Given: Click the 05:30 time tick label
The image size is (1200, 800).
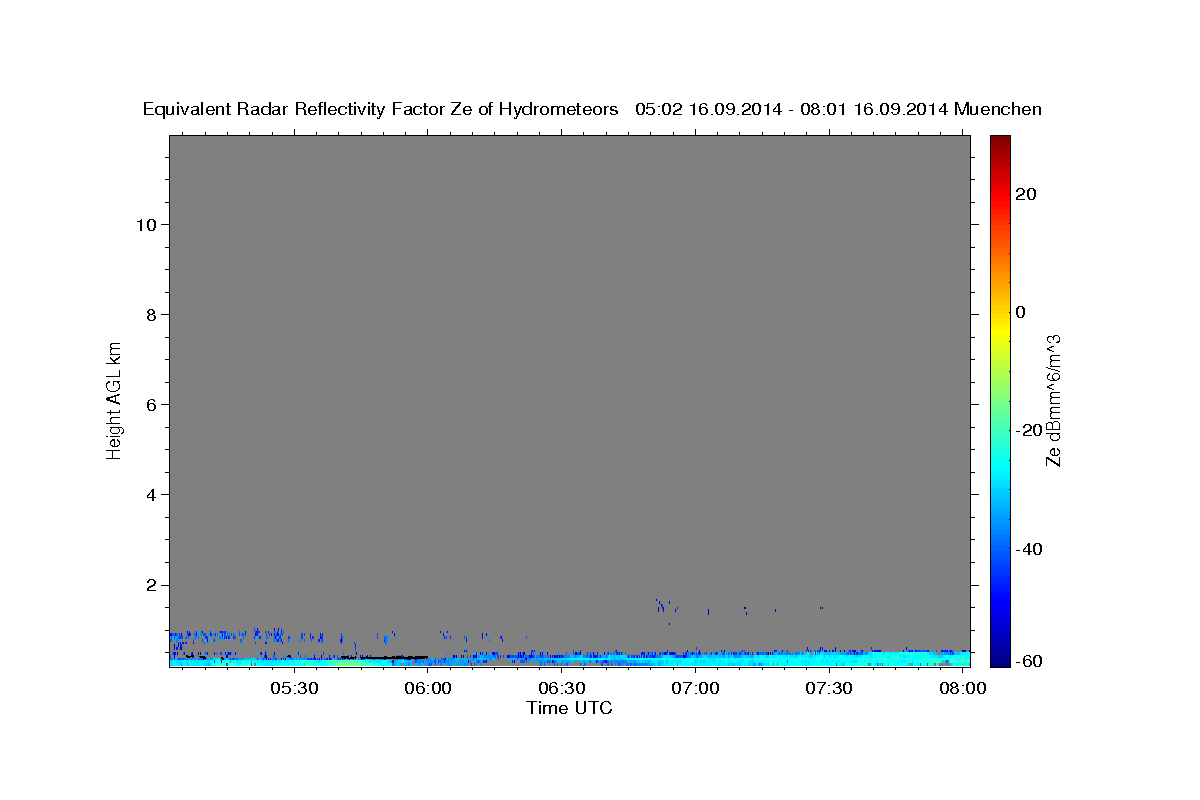Looking at the screenshot, I should 297,688.
